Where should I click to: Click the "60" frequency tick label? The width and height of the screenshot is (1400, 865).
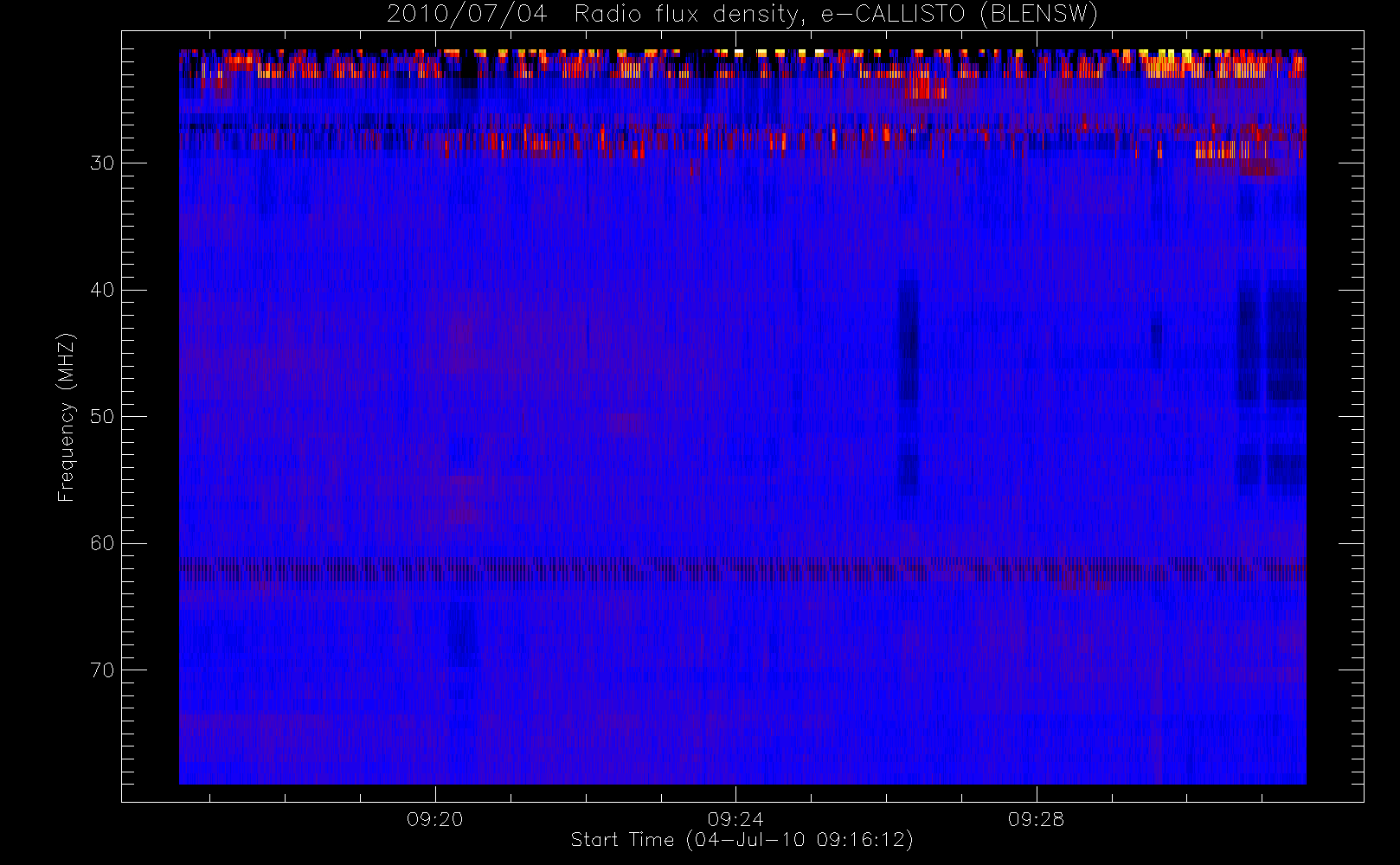[x=102, y=543]
